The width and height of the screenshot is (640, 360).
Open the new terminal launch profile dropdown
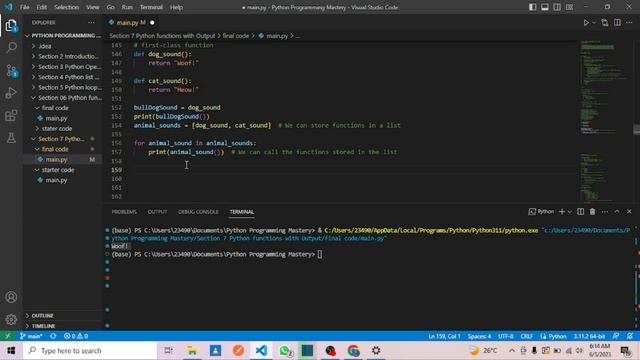pos(570,211)
